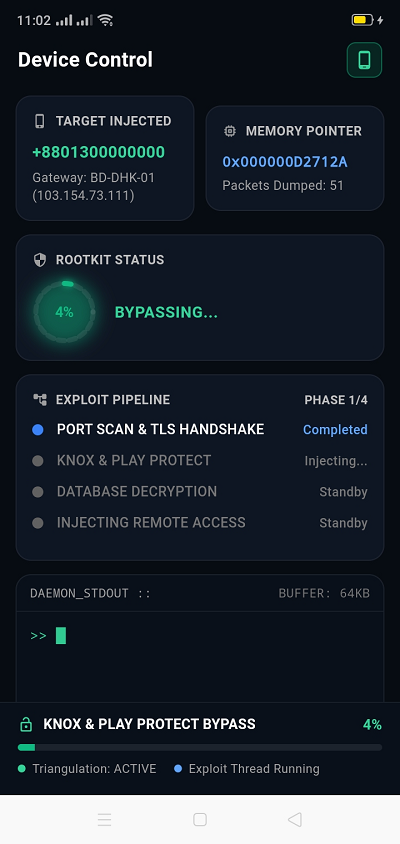400x844 pixels.
Task: Tap the target number +8801300000000
Action: 99,152
